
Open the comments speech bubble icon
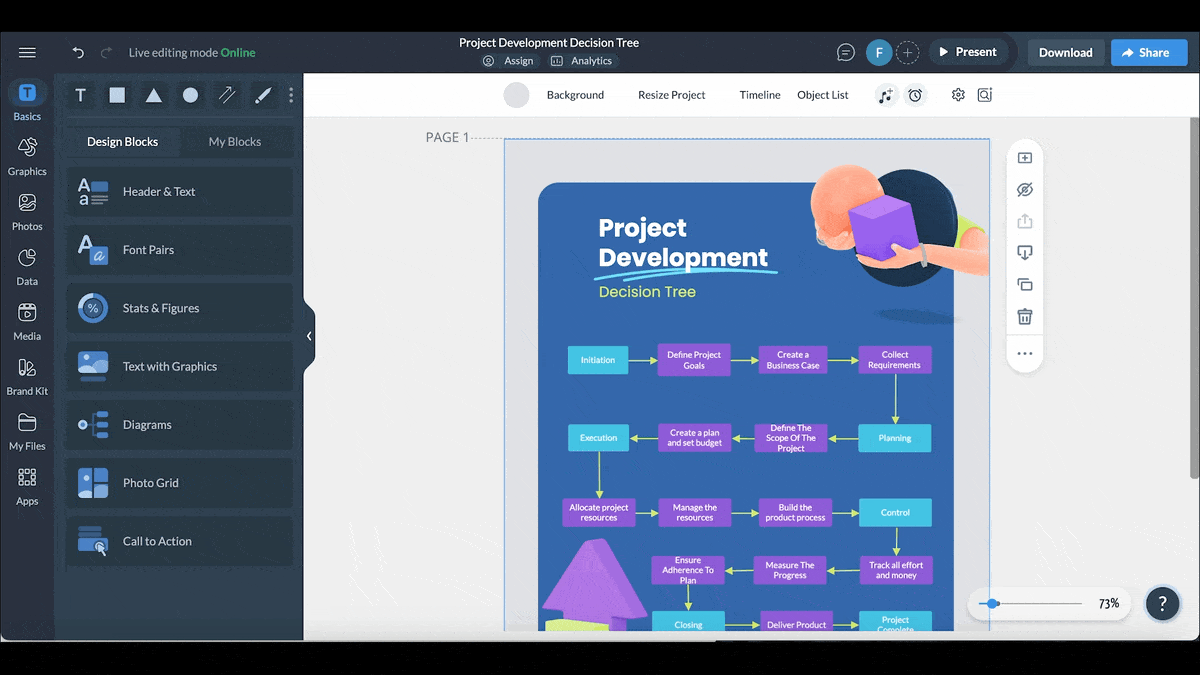[x=846, y=53]
